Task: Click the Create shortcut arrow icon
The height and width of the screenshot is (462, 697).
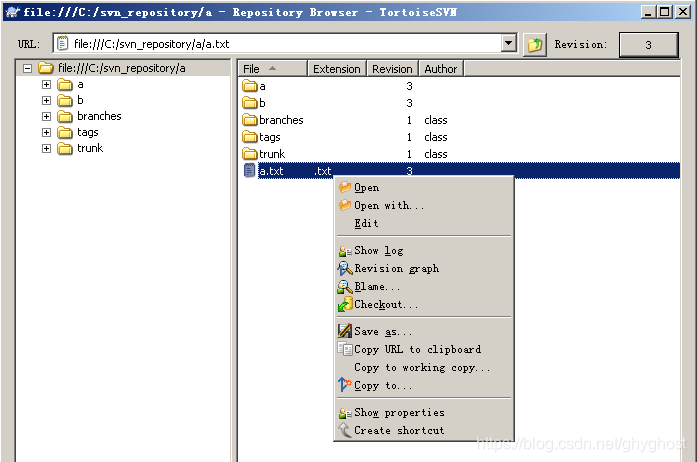Action: [345, 430]
